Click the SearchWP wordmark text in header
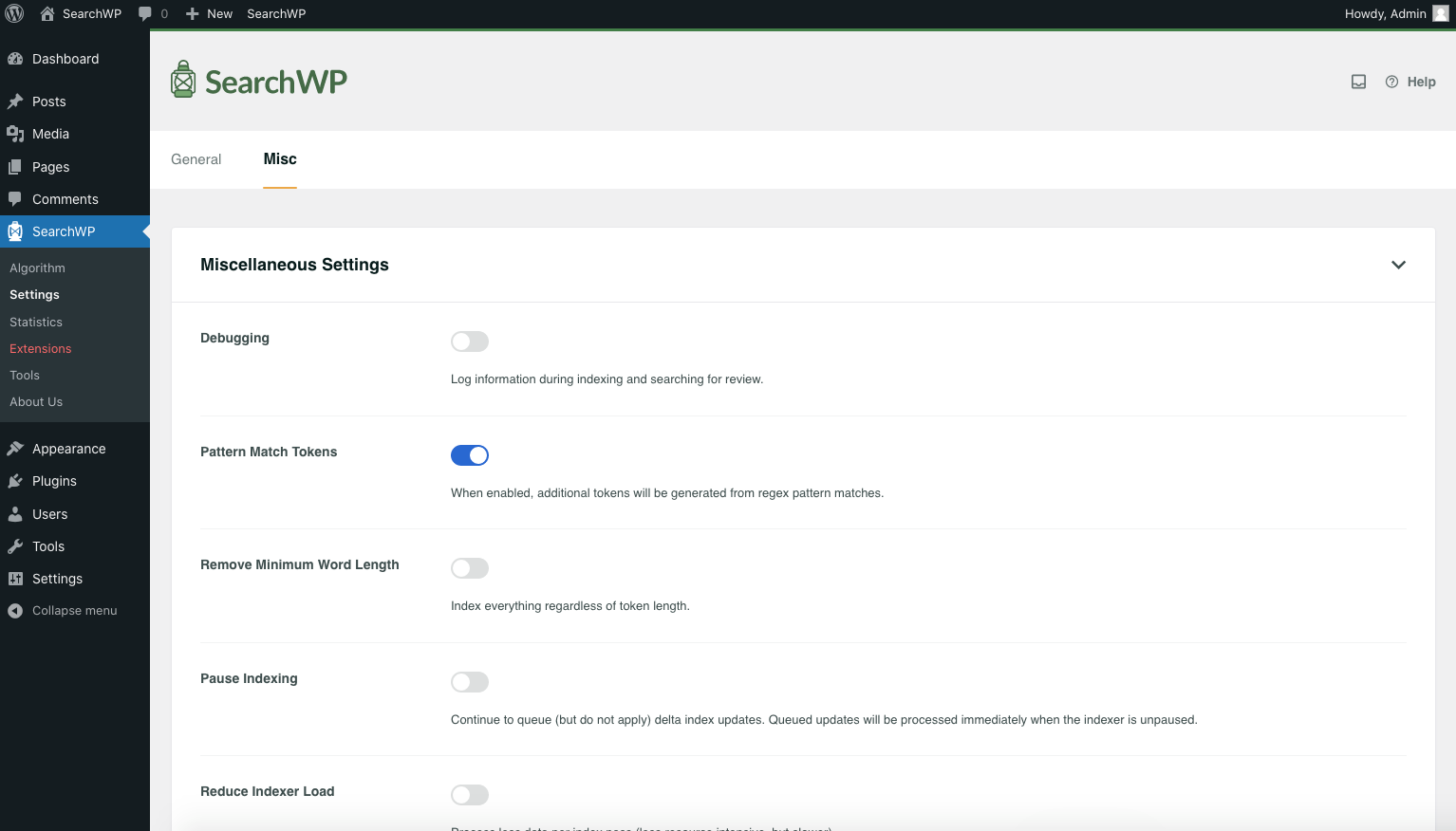Viewport: 1456px width, 831px height. [276, 82]
